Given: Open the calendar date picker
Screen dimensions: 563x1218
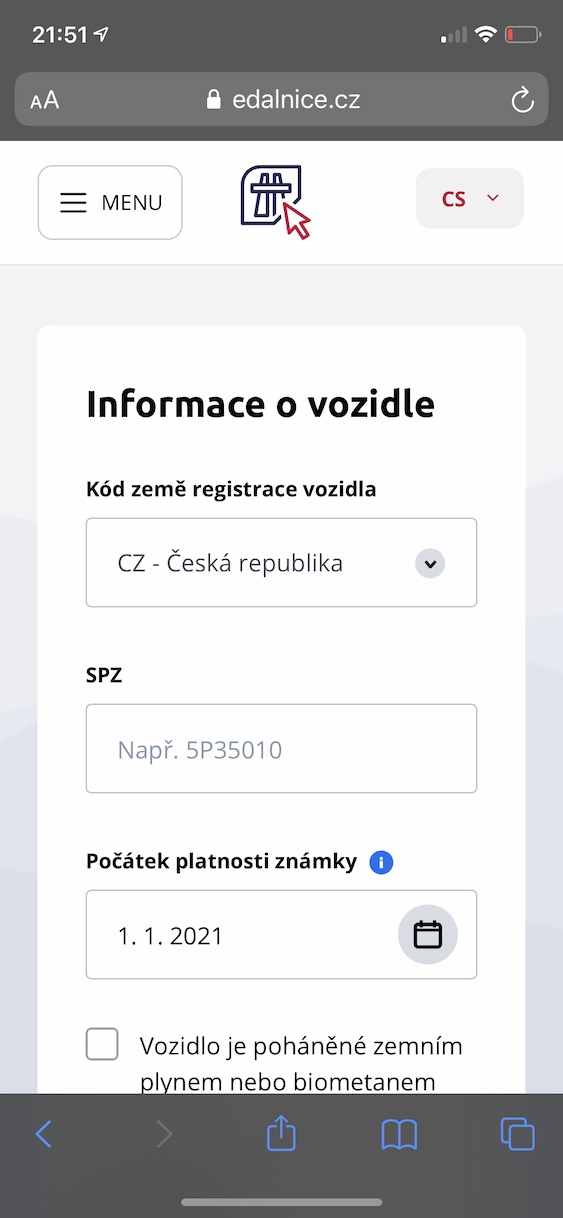Looking at the screenshot, I should pos(428,935).
